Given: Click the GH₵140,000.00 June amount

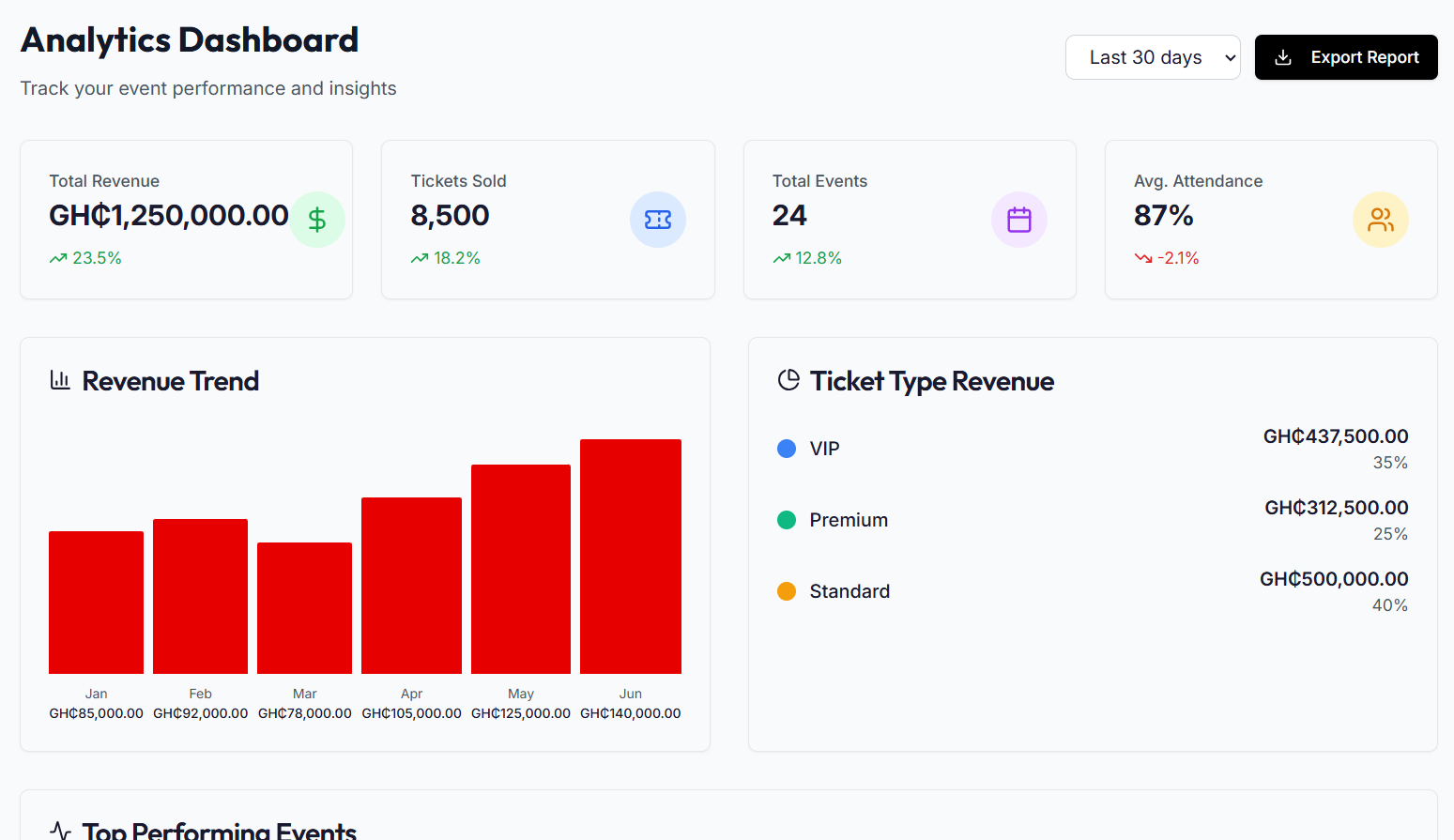Looking at the screenshot, I should point(631,713).
